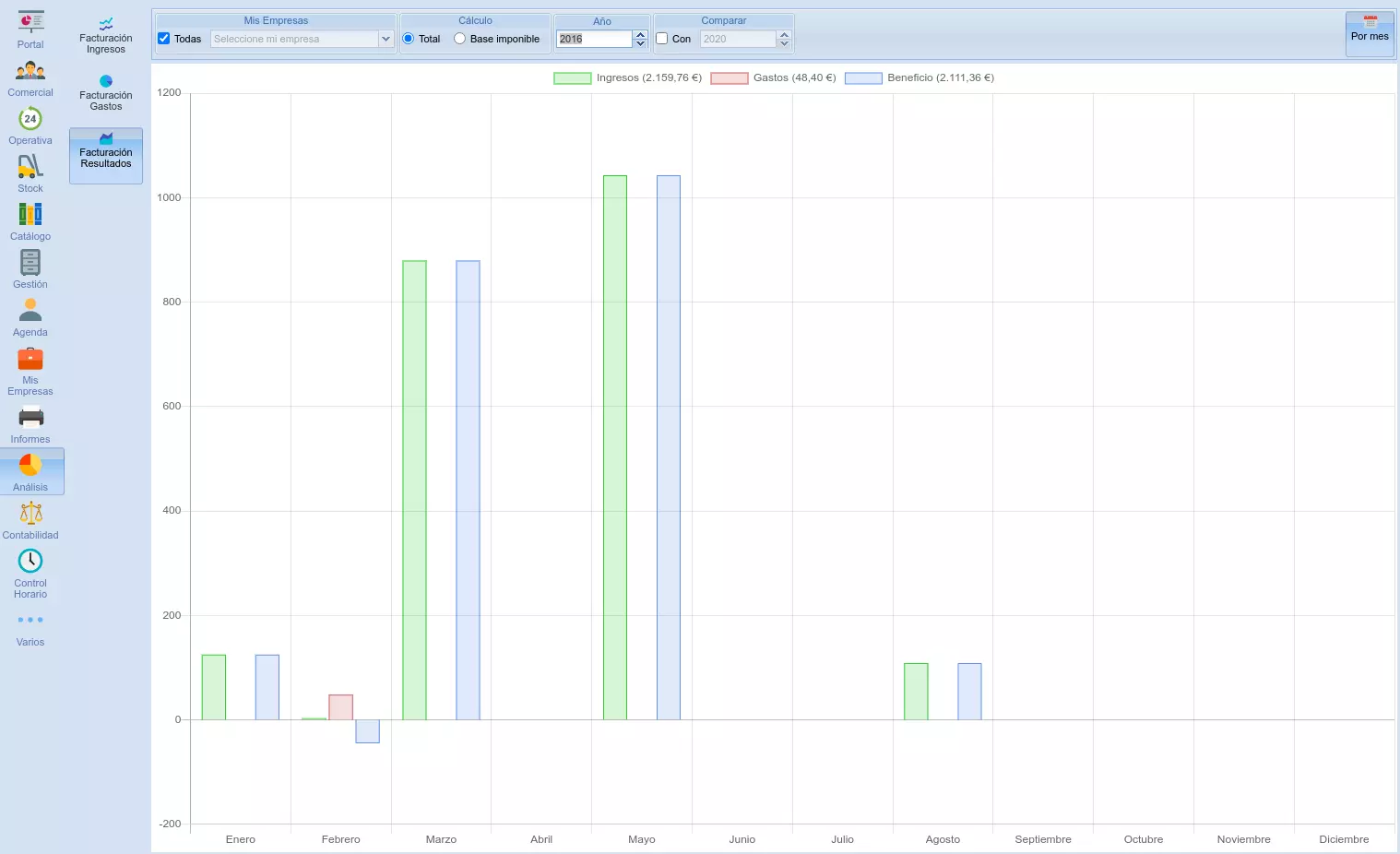This screenshot has width=1400, height=854.
Task: Open the Control Horario clock icon
Action: (30, 562)
